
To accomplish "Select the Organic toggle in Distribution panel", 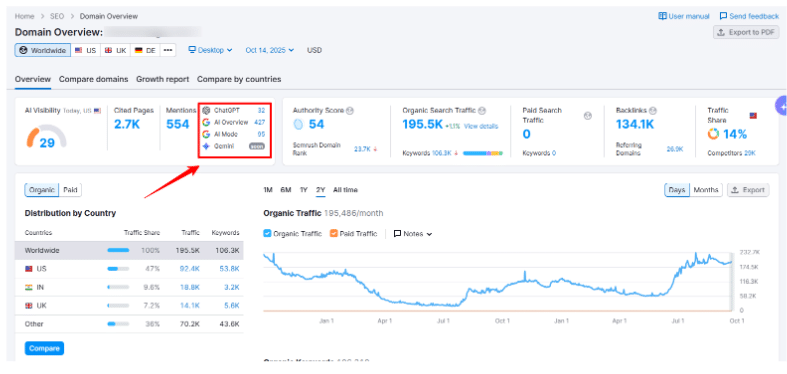I will click(x=42, y=190).
